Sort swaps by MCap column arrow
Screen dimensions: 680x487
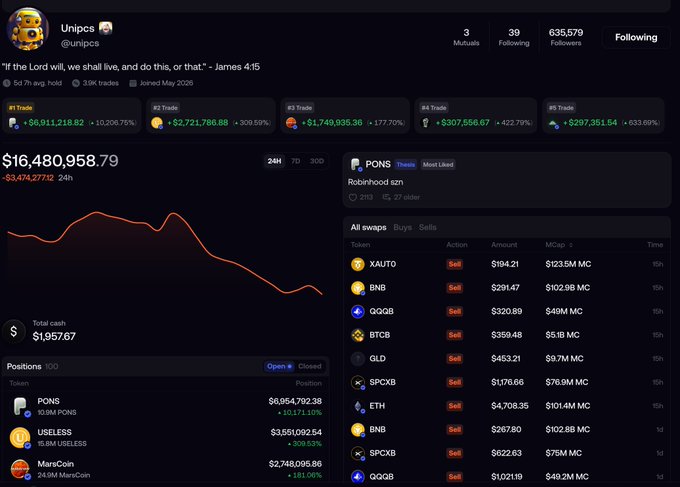(x=571, y=245)
